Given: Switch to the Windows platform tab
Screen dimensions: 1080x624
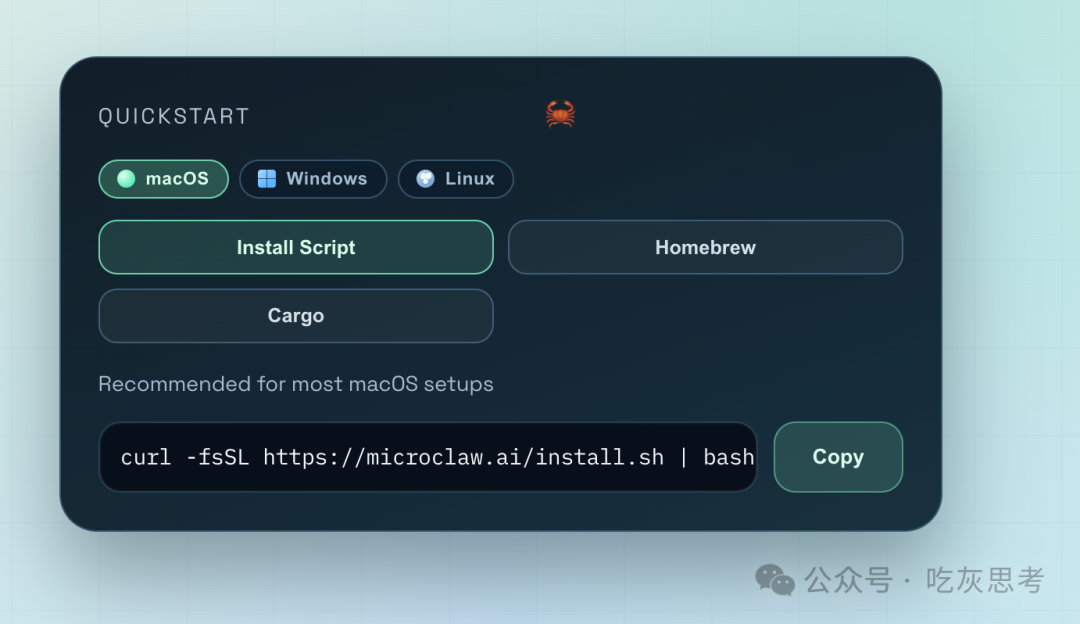Looking at the screenshot, I should pyautogui.click(x=313, y=179).
